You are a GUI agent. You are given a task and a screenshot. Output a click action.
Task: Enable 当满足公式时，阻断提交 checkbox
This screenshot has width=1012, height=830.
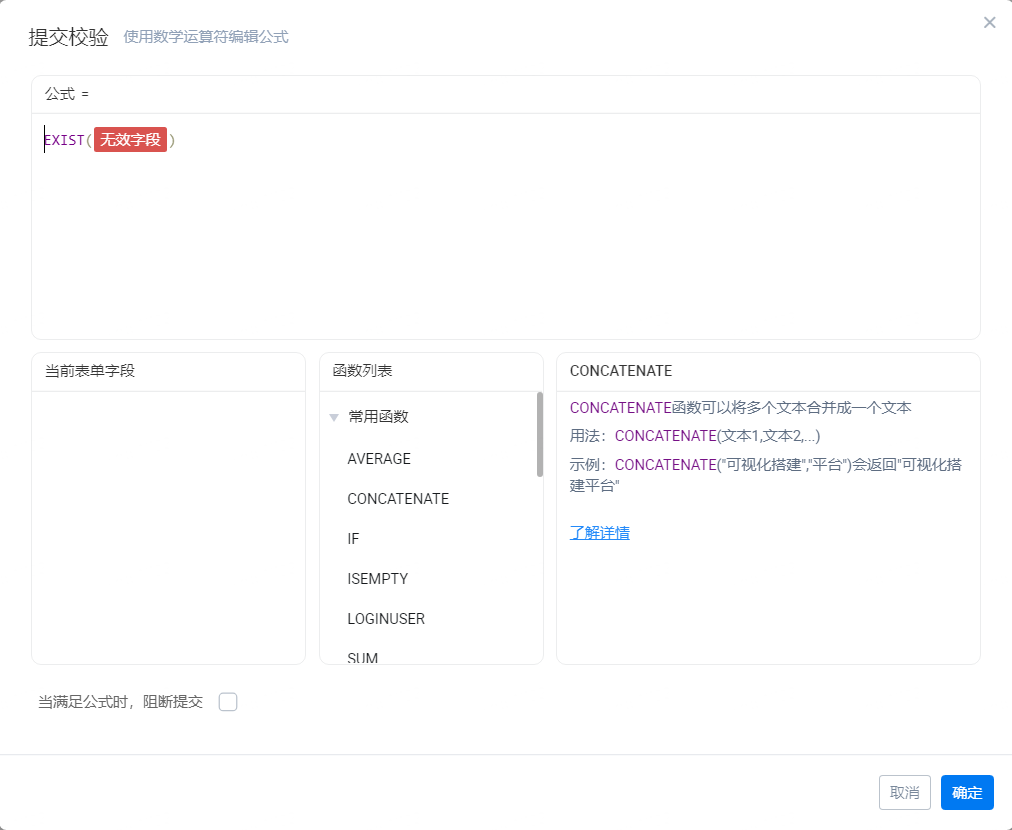click(228, 702)
